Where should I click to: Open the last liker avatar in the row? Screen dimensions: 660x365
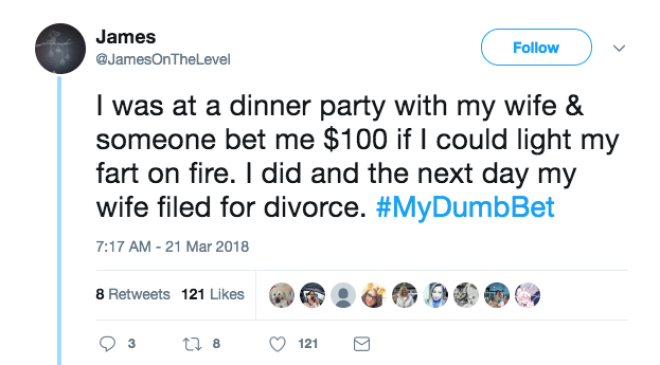tap(527, 295)
